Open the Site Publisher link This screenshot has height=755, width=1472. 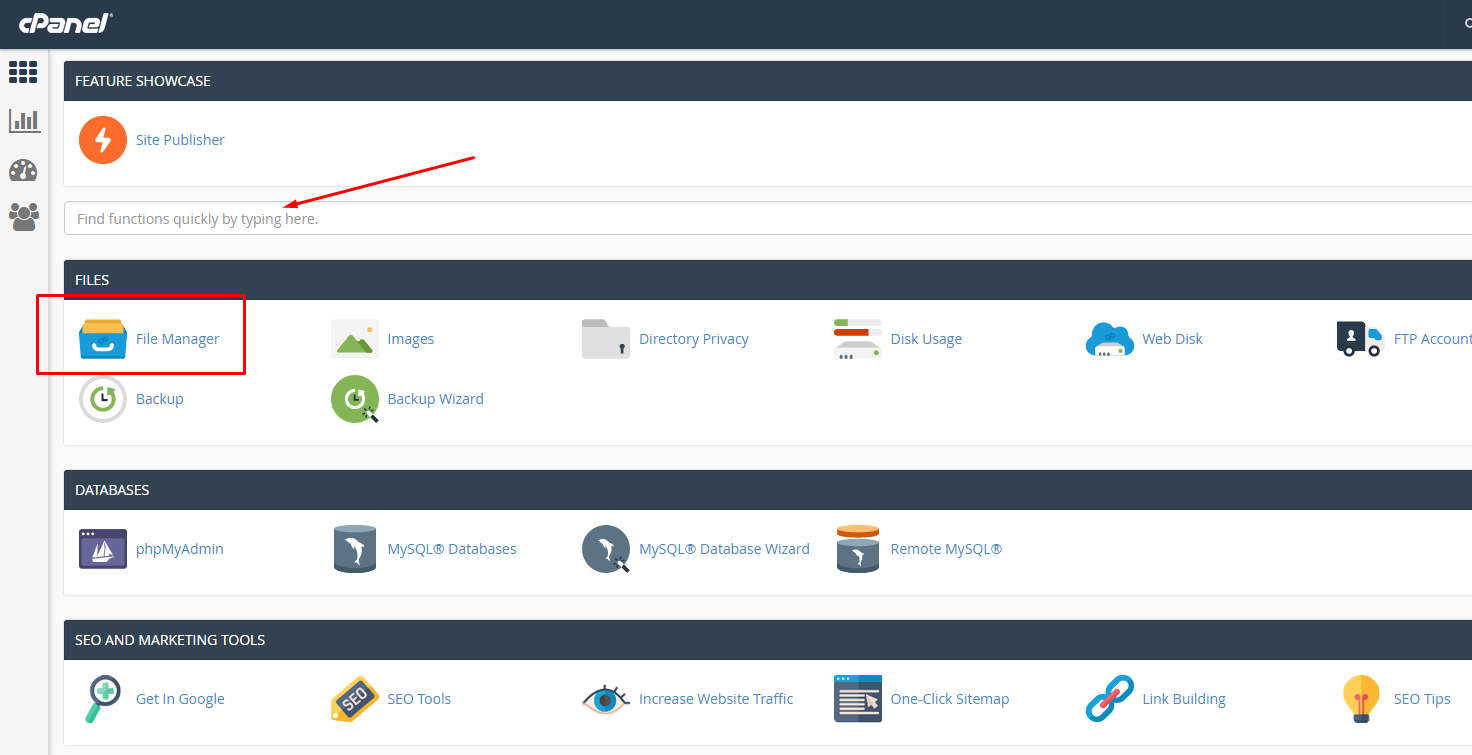pyautogui.click(x=180, y=140)
